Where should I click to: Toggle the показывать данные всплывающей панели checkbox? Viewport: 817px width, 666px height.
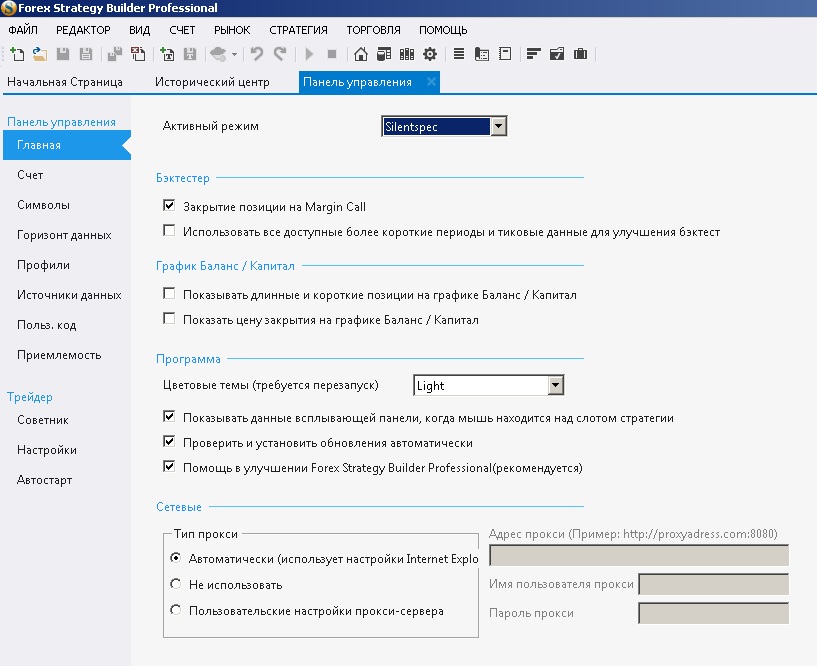(169, 416)
